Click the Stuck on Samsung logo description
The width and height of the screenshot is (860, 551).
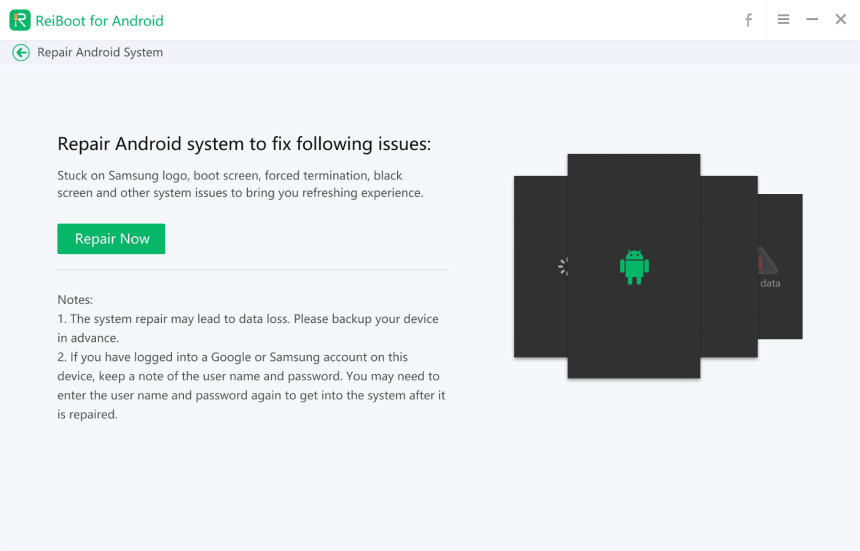(240, 184)
